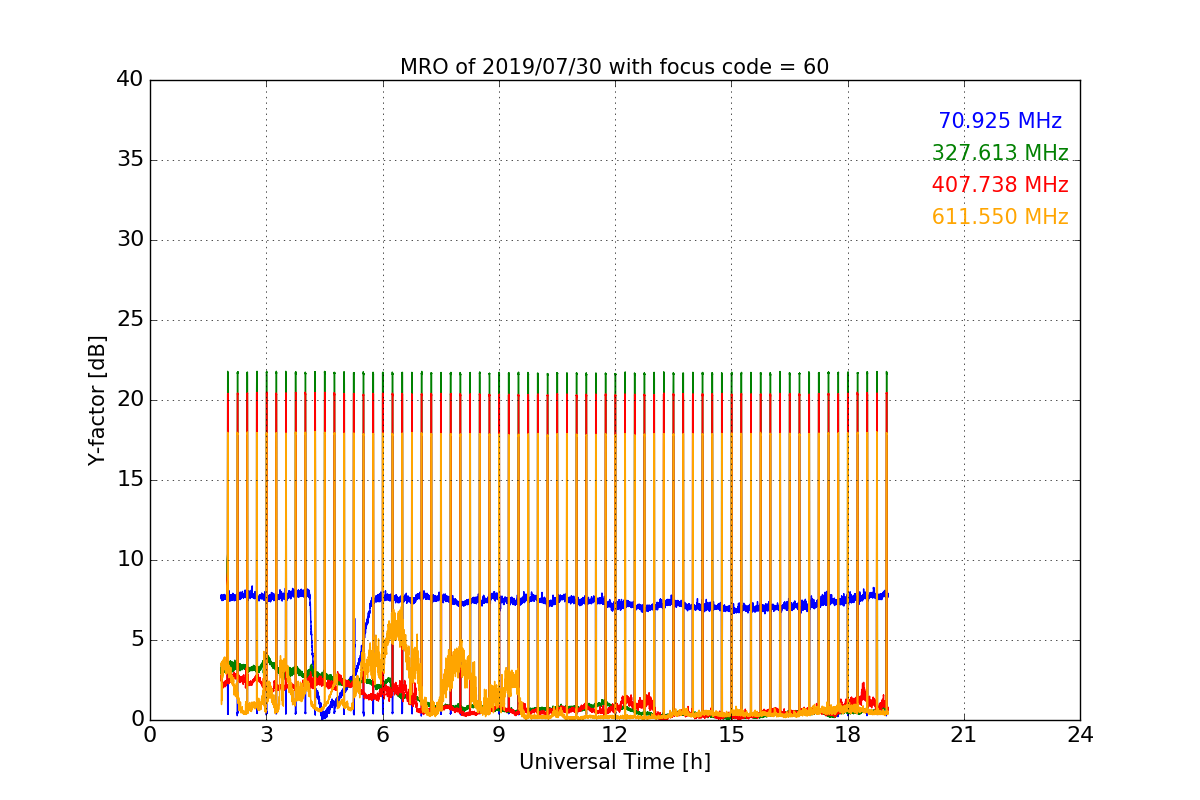Viewport: 1200px width, 800px height.
Task: Click the Y-factor [dB] axis label
Action: (x=97, y=400)
